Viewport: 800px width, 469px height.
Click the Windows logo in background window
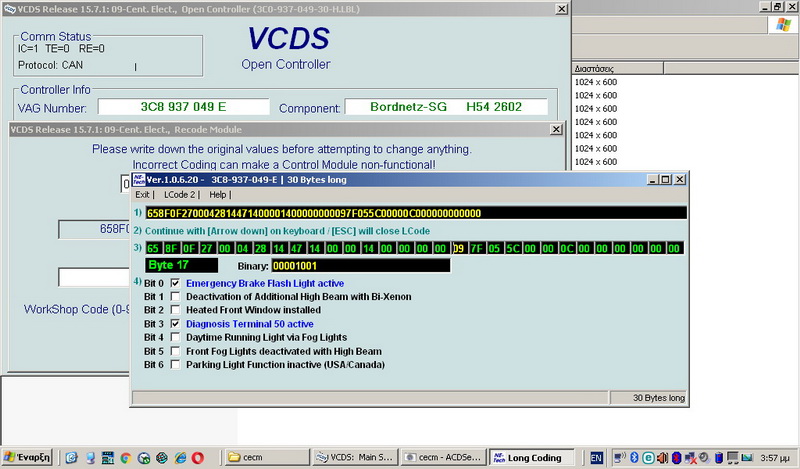pyautogui.click(x=784, y=25)
